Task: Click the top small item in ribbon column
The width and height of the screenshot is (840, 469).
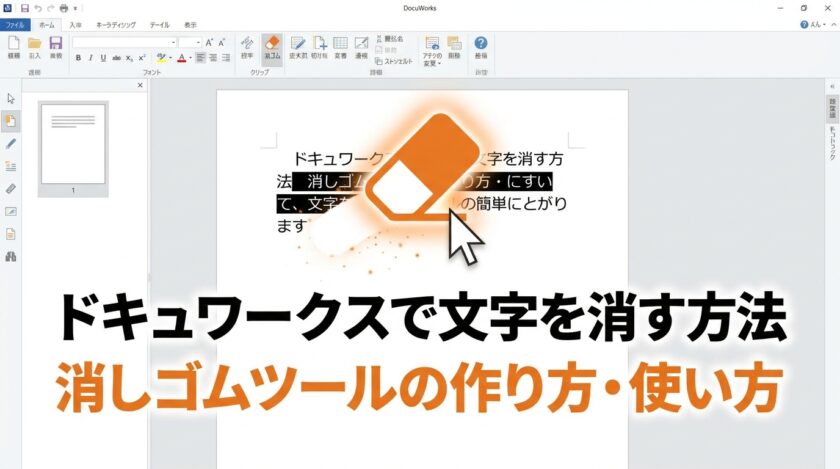Action: click(389, 39)
